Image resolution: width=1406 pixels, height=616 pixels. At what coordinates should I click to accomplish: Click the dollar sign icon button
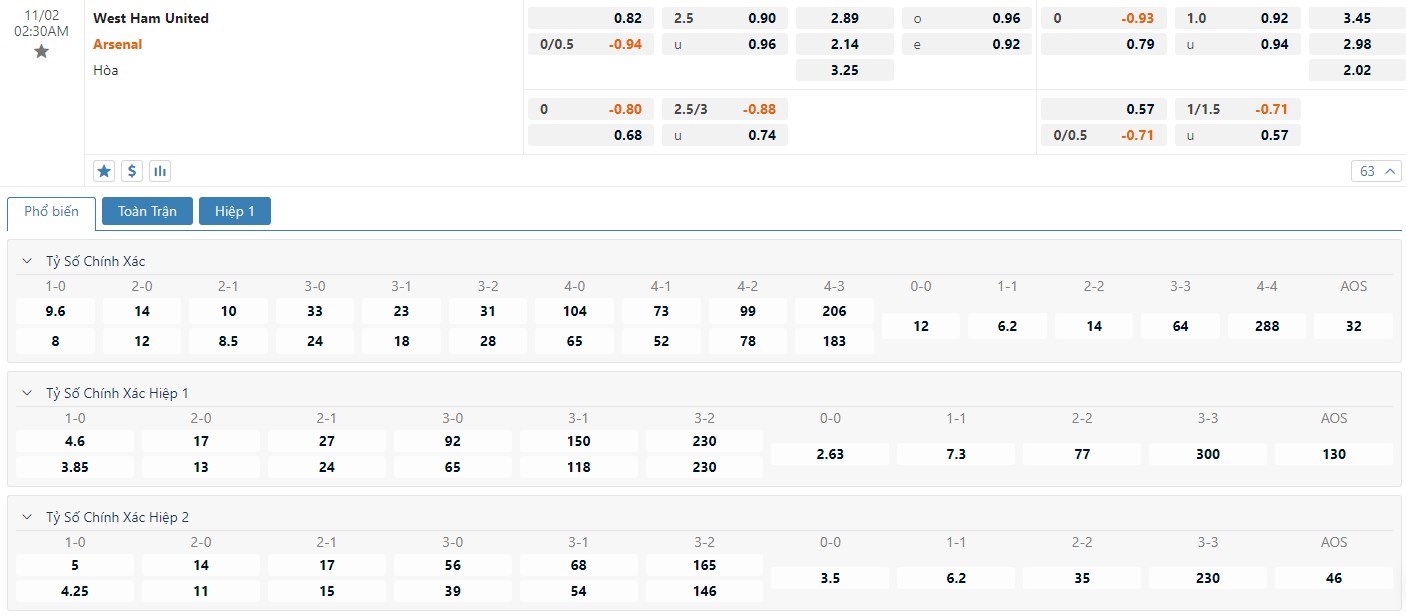pyautogui.click(x=132, y=171)
